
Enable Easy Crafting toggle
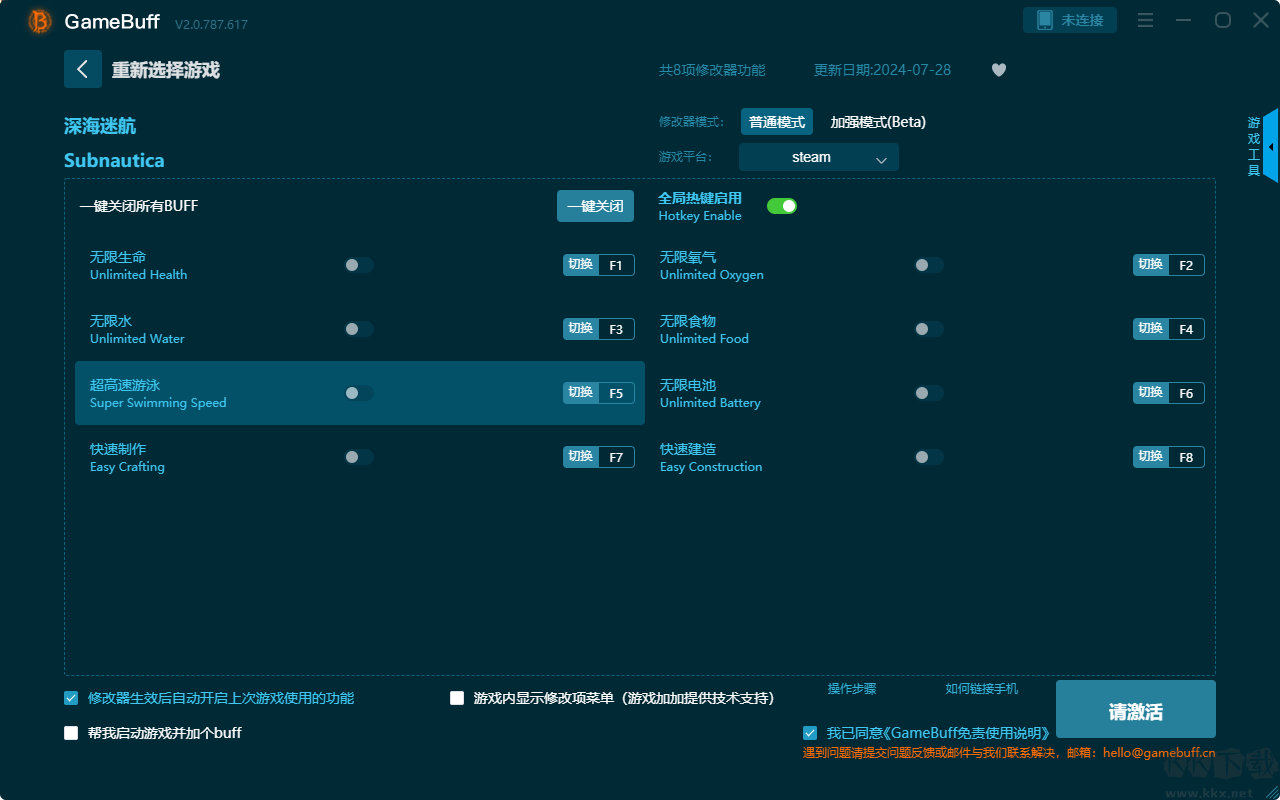[359, 457]
